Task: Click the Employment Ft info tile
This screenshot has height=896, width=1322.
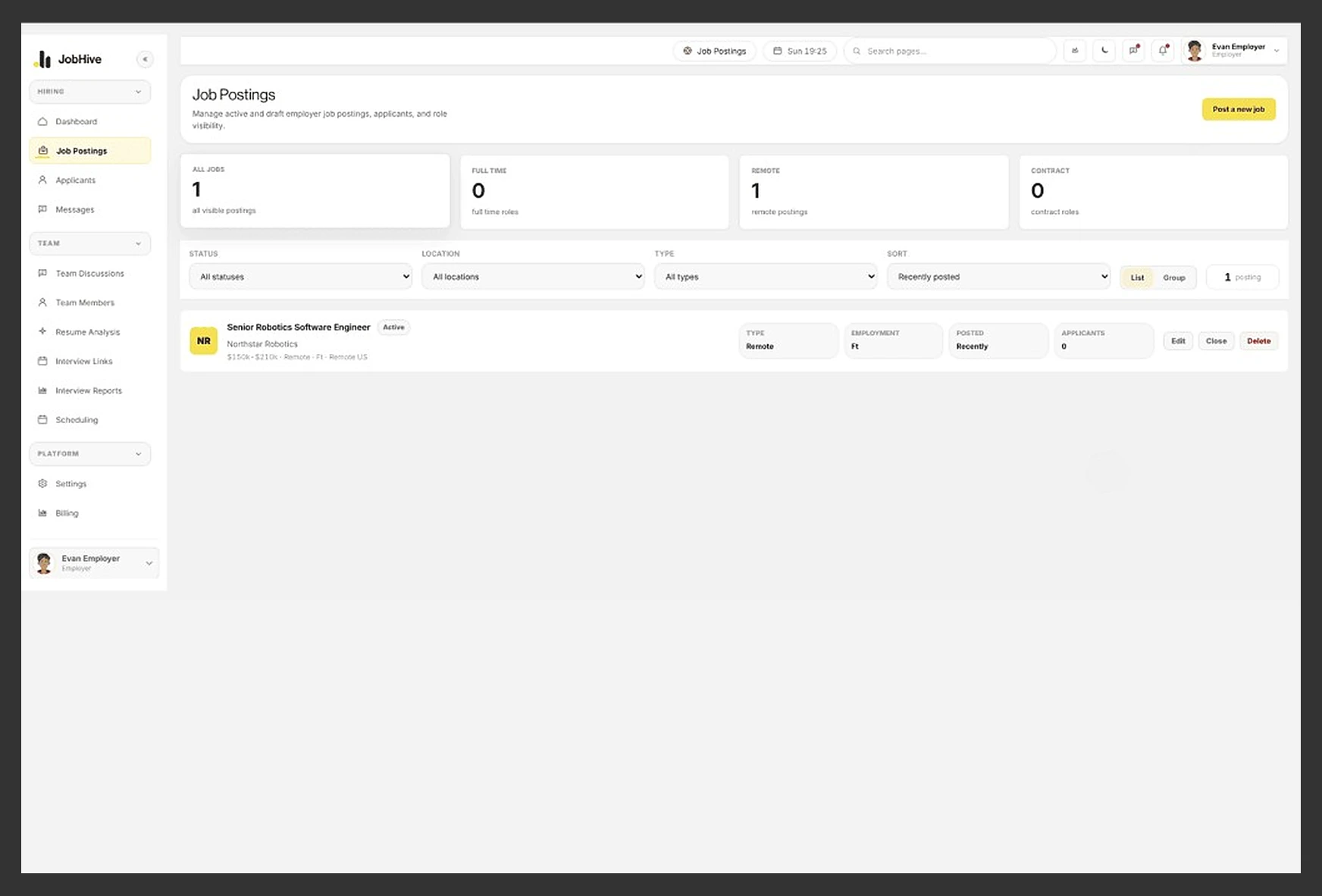Action: click(x=894, y=340)
